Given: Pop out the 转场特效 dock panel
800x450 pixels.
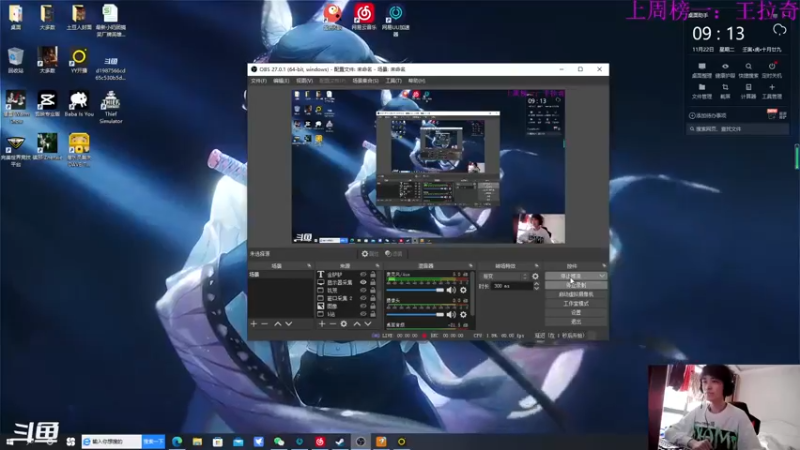Looking at the screenshot, I should (x=536, y=266).
